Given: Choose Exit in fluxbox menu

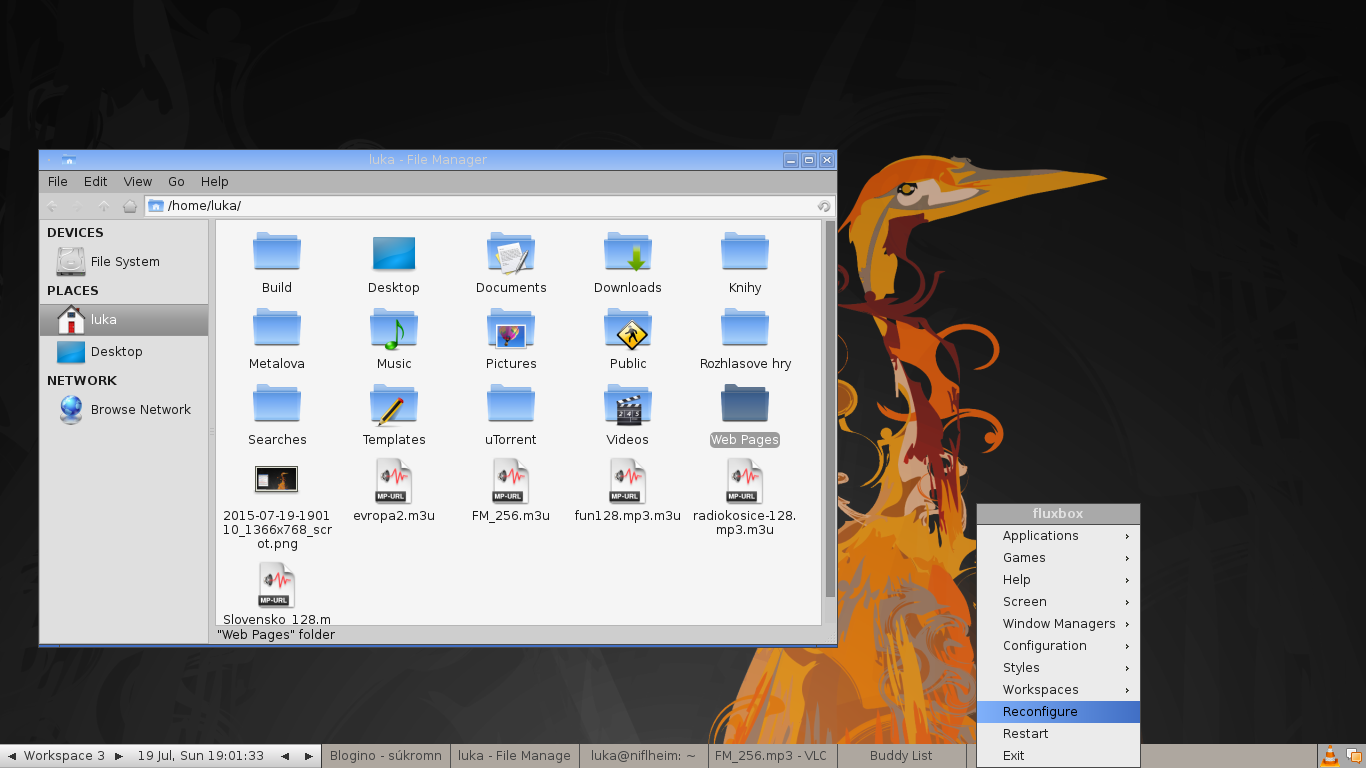Looking at the screenshot, I should point(1058,756).
